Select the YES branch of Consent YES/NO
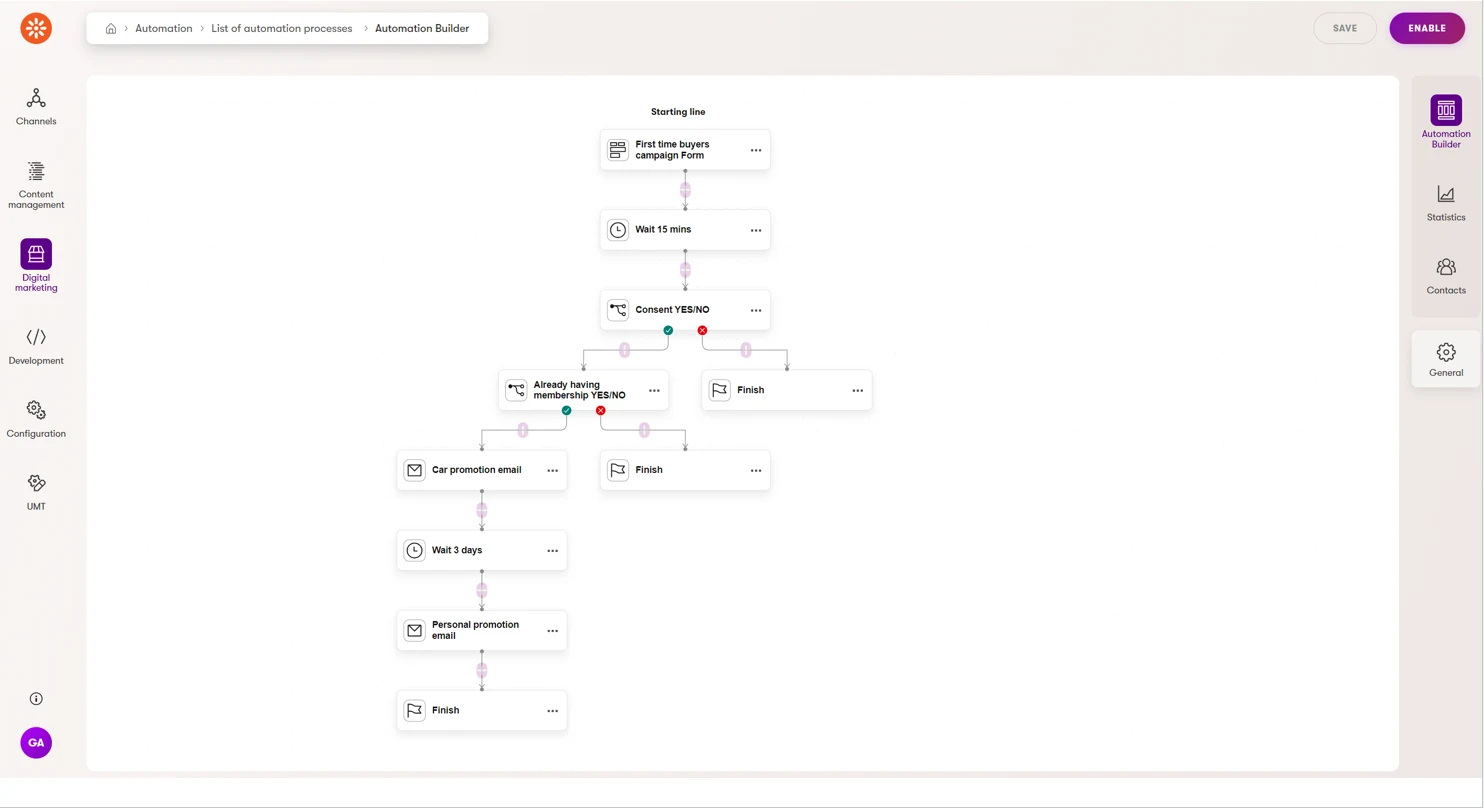The image size is (1484, 808). [x=668, y=330]
